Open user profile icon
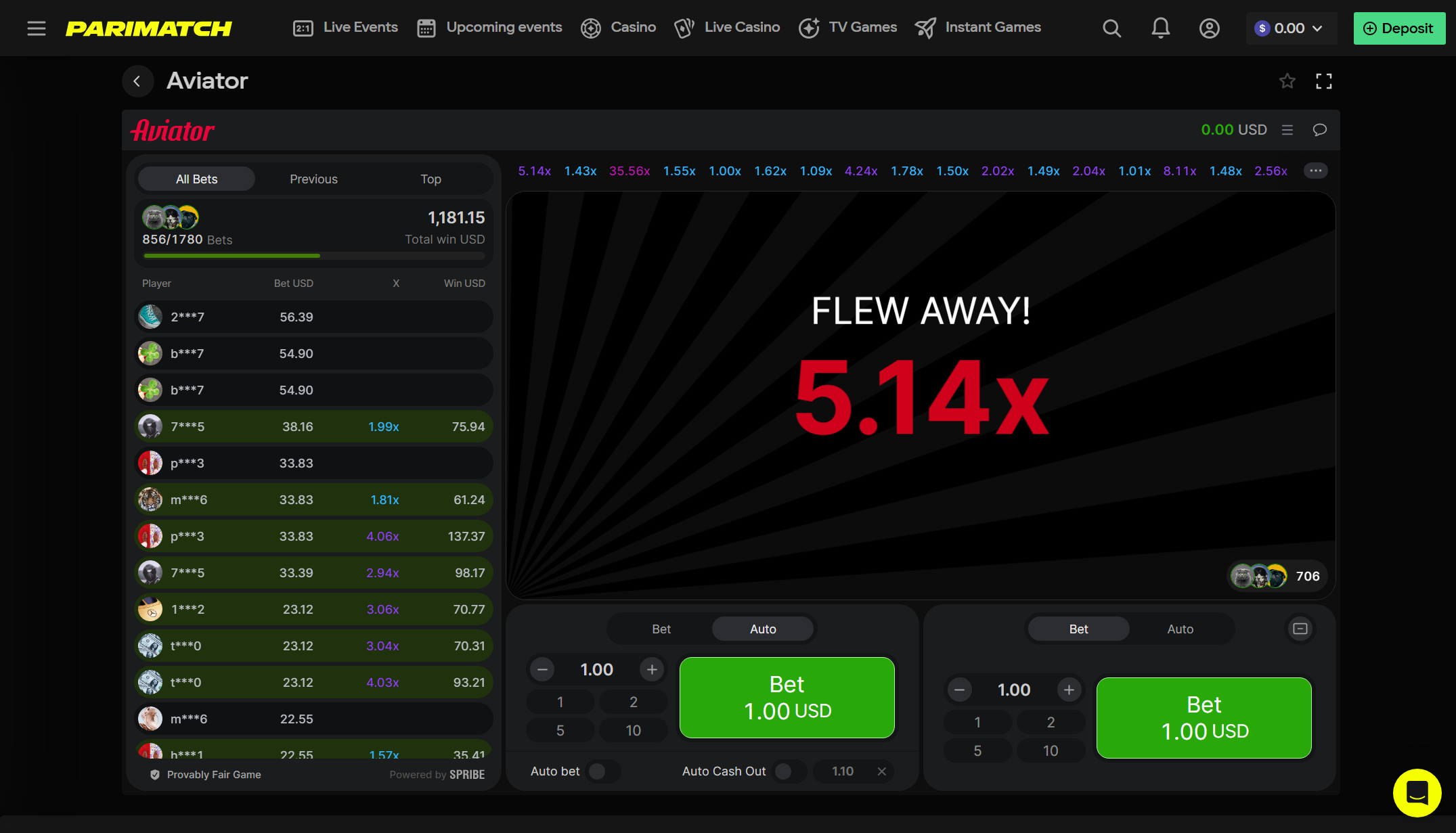Image resolution: width=1456 pixels, height=833 pixels. 1209,28
